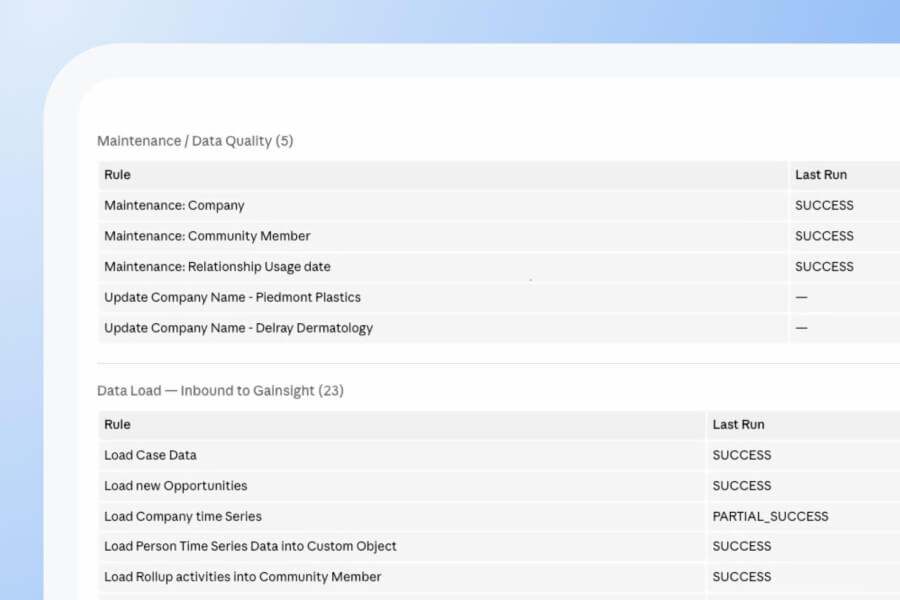
Task: Click PARTIAL_SUCCESS status for Company time Series
Action: tap(770, 516)
